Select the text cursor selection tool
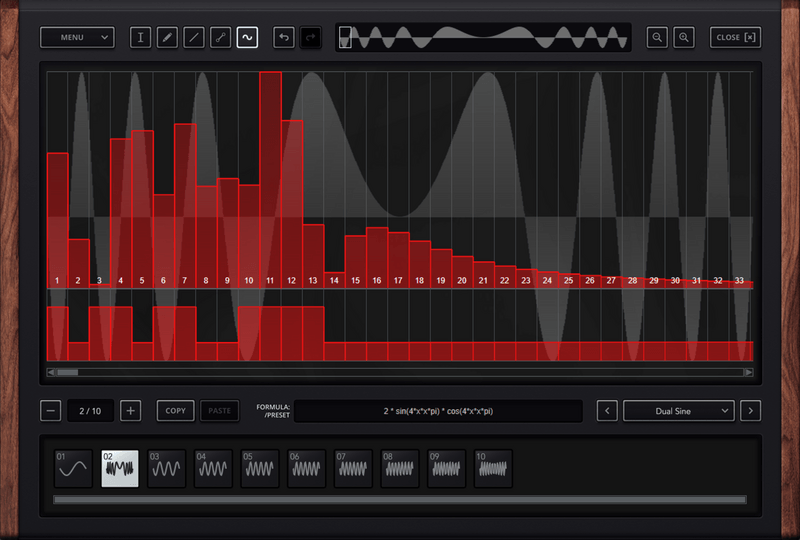 pyautogui.click(x=141, y=37)
